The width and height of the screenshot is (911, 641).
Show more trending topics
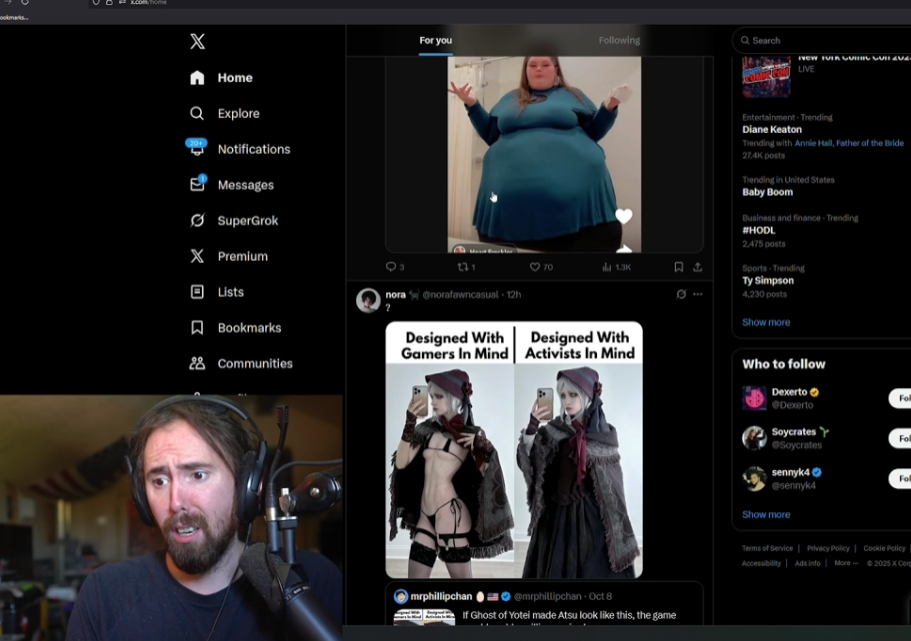pos(766,322)
